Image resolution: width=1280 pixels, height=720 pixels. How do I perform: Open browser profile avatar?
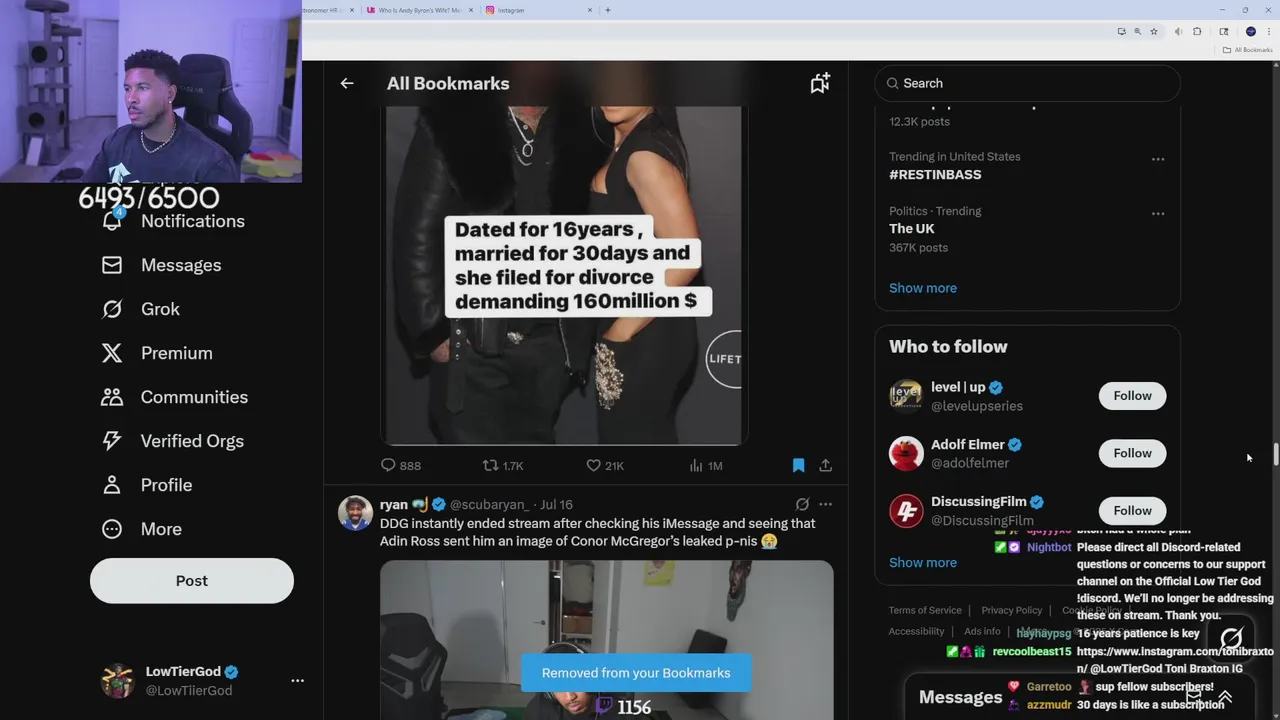[x=1250, y=32]
